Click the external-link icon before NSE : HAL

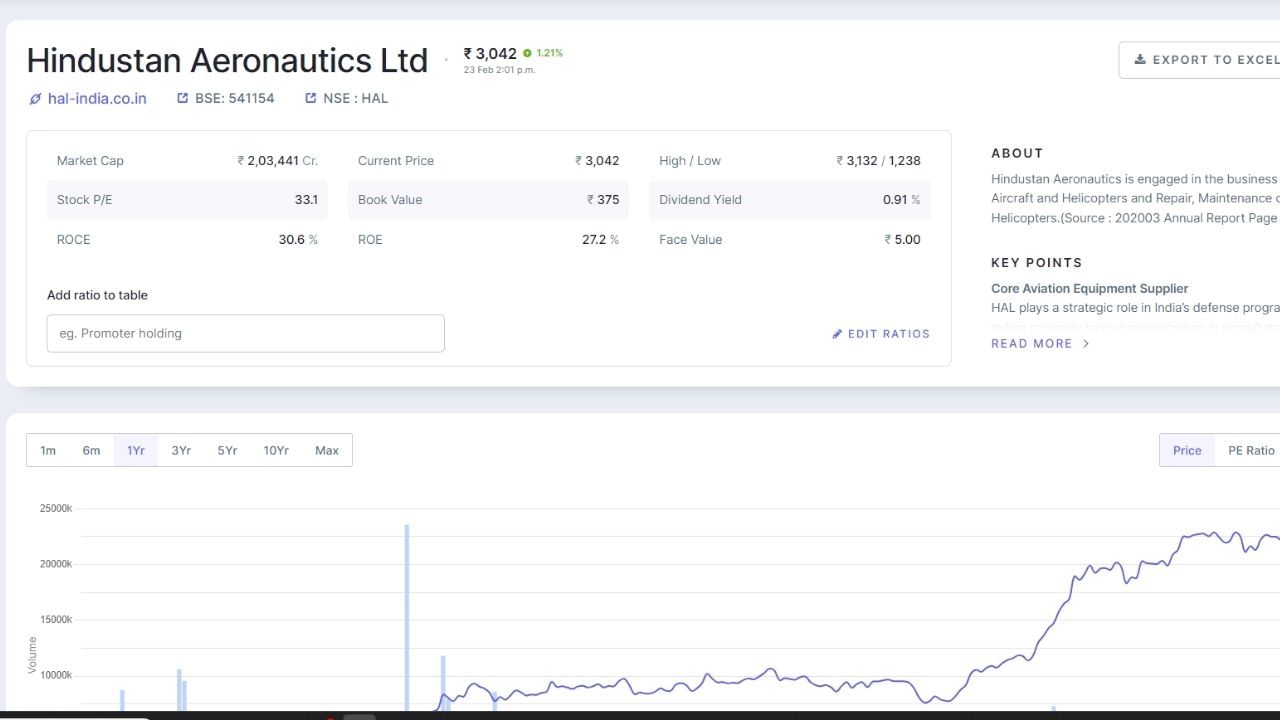pos(310,98)
